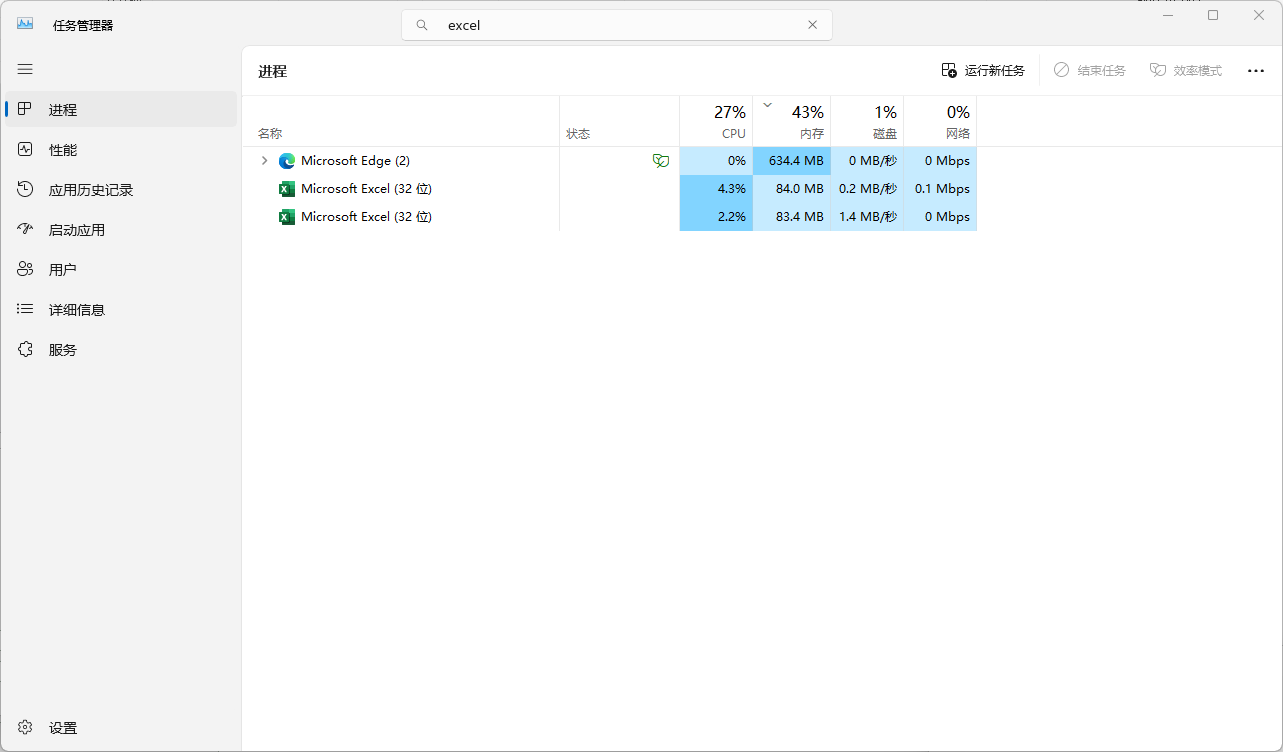The height and width of the screenshot is (752, 1283).
Task: Open 用户 (Users) page
Action: click(121, 269)
